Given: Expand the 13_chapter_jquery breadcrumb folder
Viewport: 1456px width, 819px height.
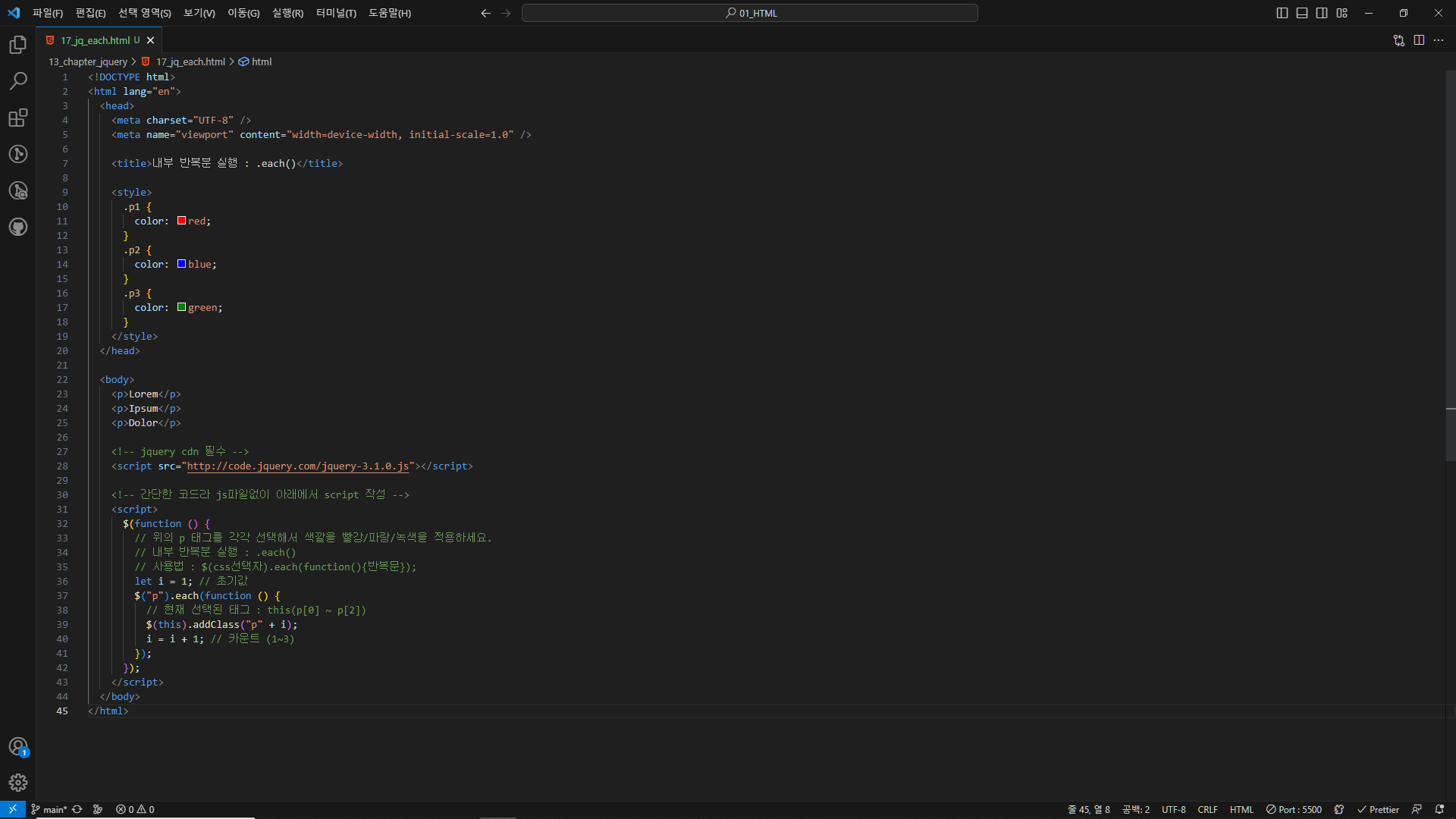Looking at the screenshot, I should (88, 61).
